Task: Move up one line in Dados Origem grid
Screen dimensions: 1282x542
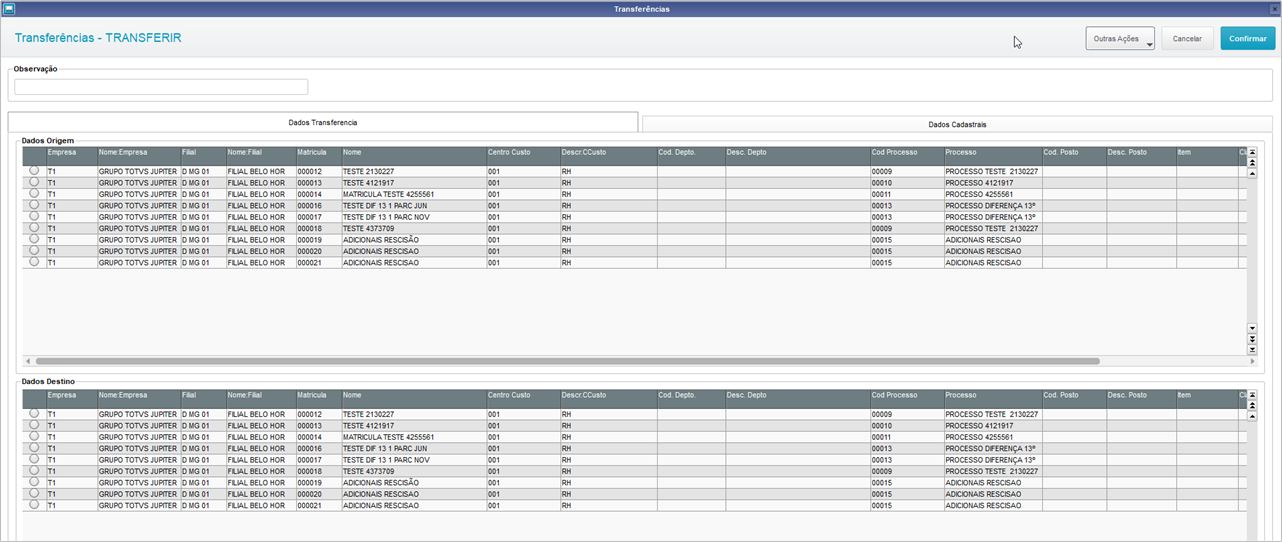Action: pos(1251,173)
